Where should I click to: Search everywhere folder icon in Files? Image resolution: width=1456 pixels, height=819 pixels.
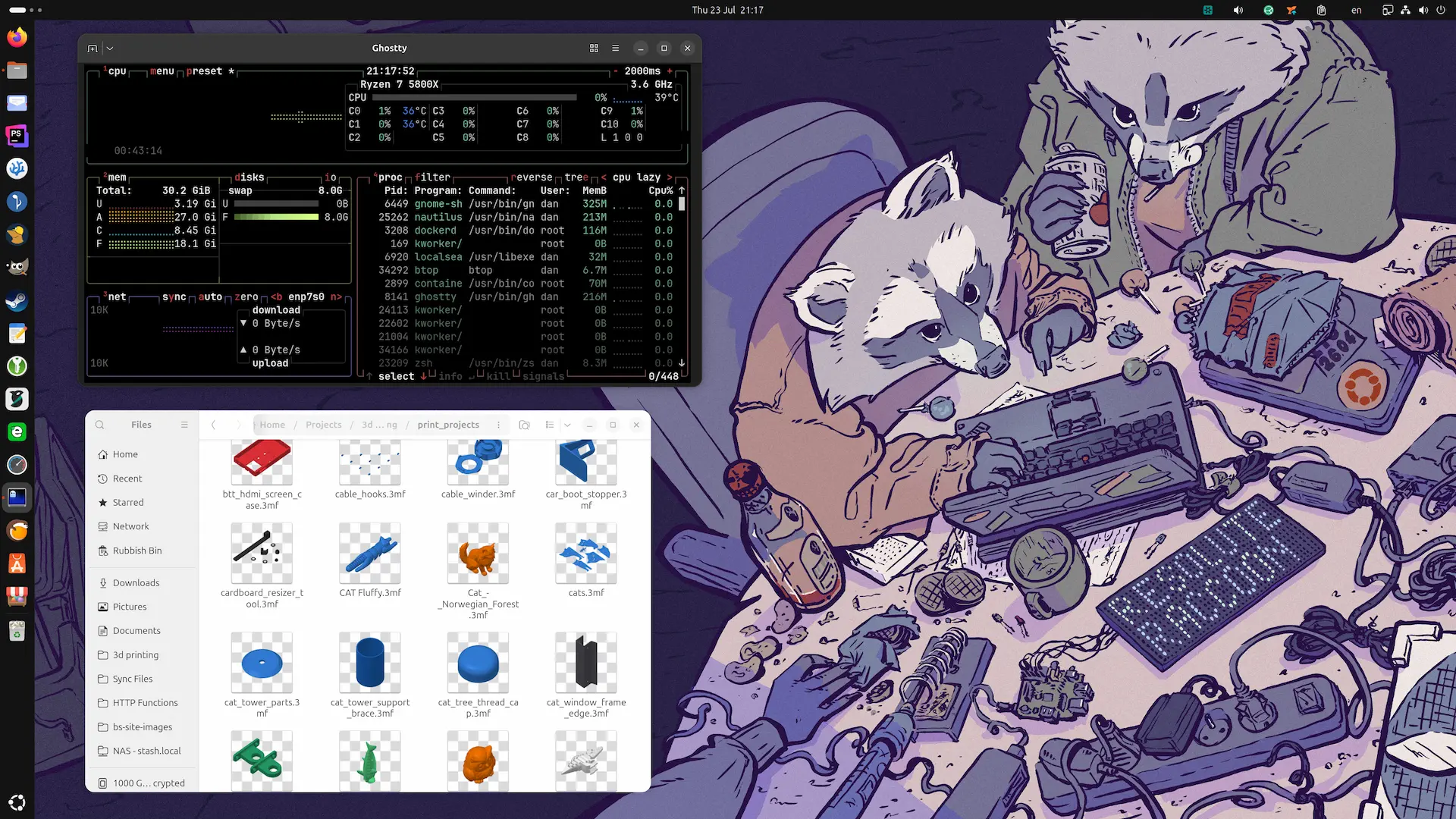pos(524,425)
